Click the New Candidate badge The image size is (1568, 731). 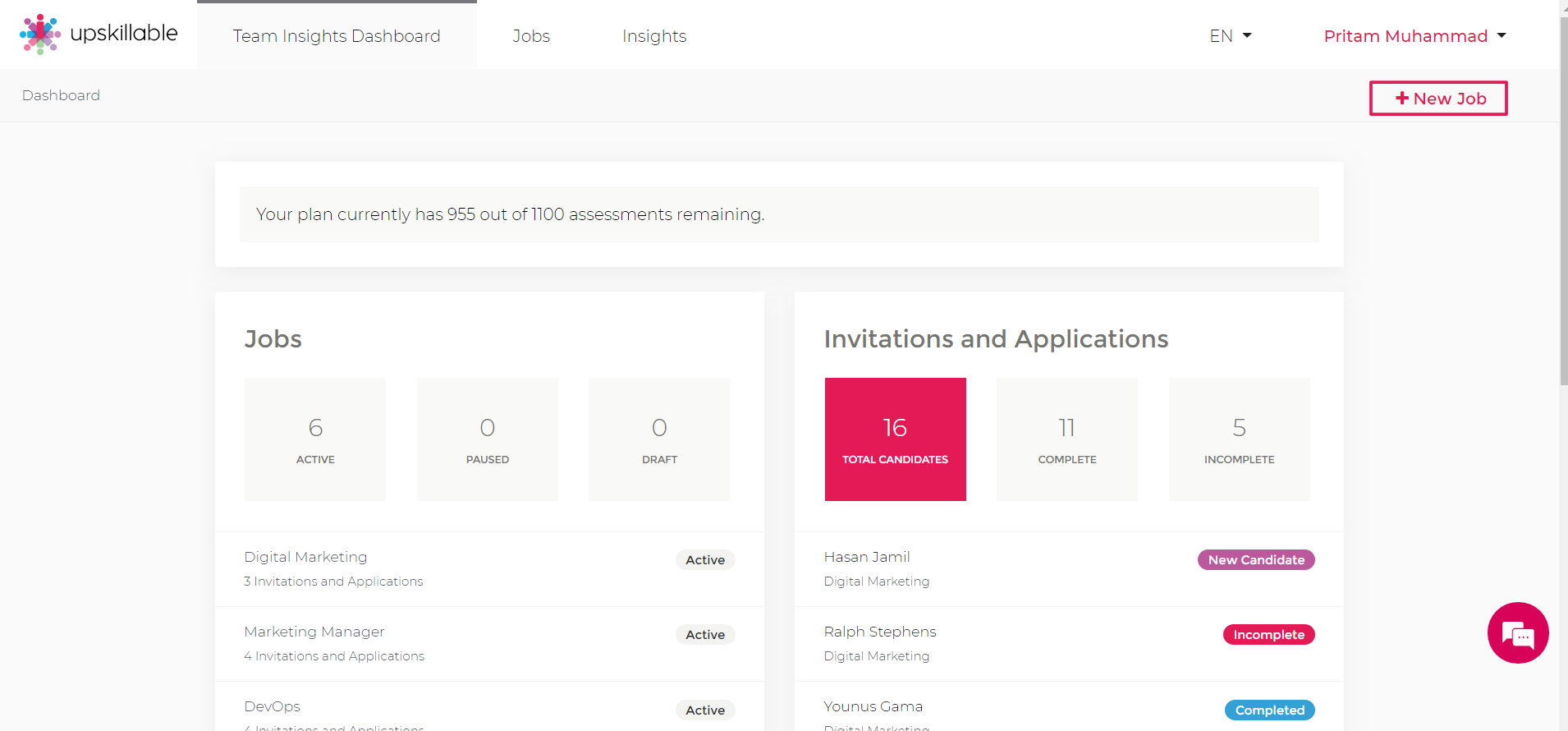[1256, 560]
